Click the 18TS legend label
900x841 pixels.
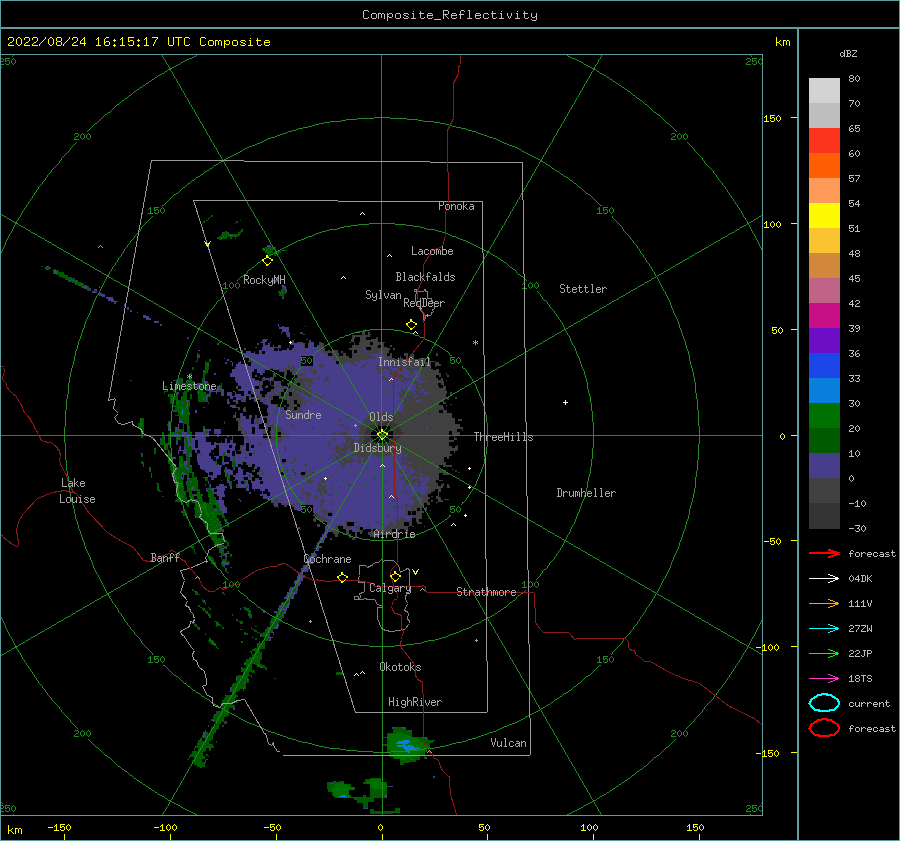click(860, 679)
